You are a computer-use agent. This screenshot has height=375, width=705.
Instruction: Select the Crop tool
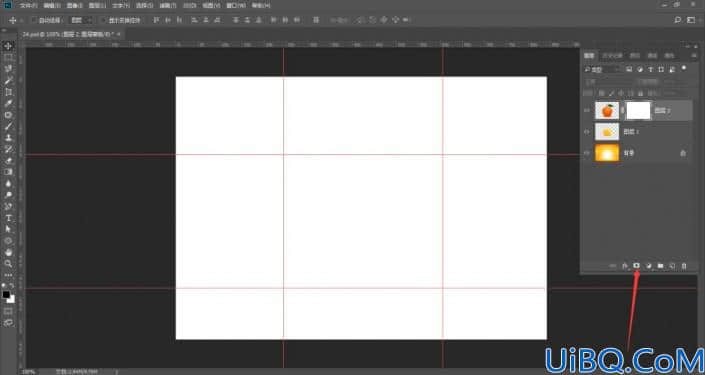[9, 92]
